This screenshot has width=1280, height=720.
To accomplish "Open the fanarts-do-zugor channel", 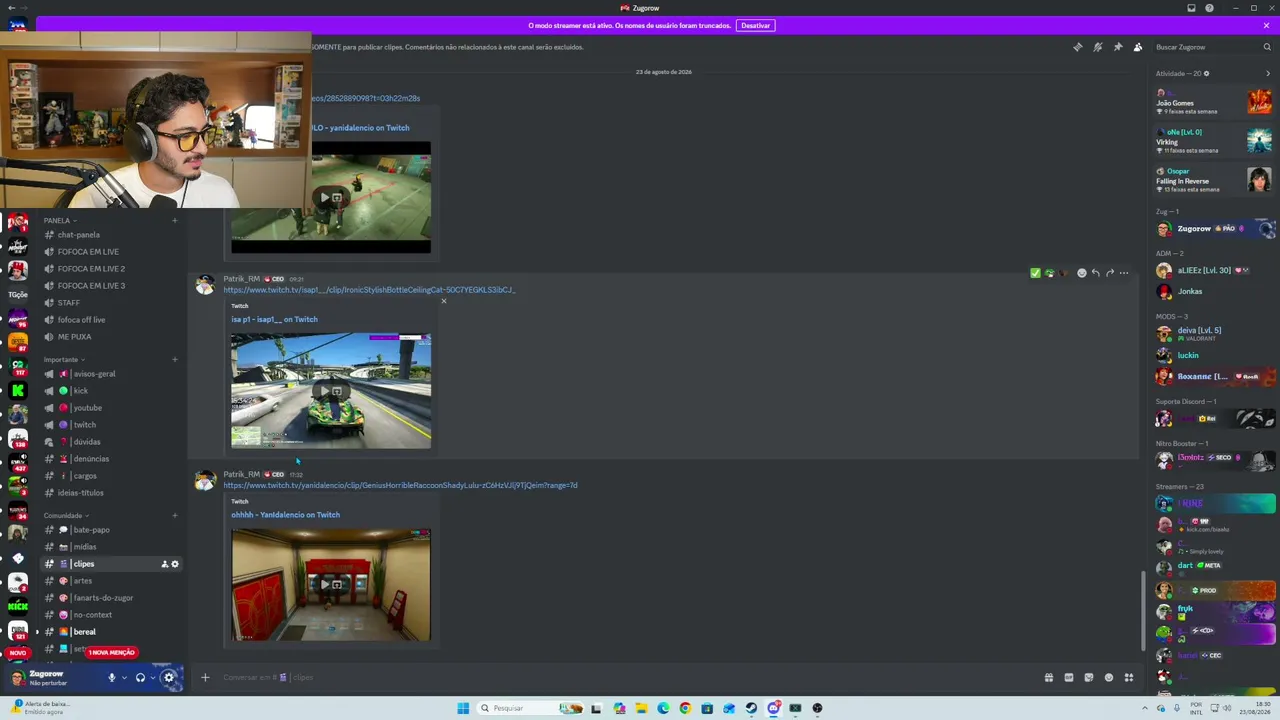I will pyautogui.click(x=111, y=598).
